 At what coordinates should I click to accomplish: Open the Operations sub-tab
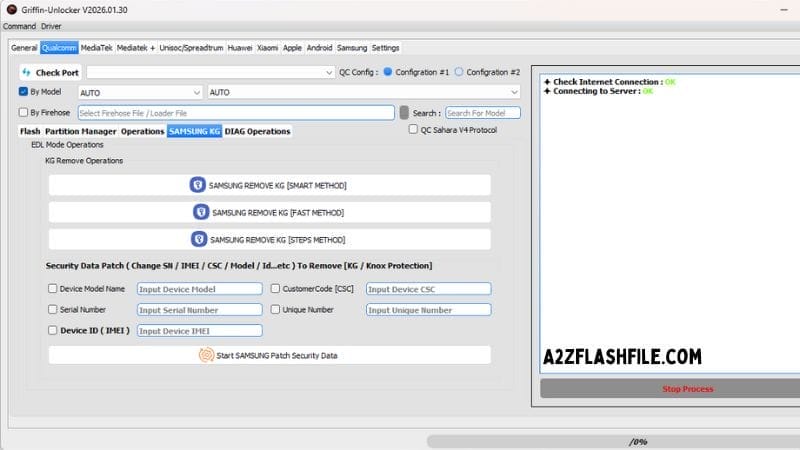[x=142, y=131]
